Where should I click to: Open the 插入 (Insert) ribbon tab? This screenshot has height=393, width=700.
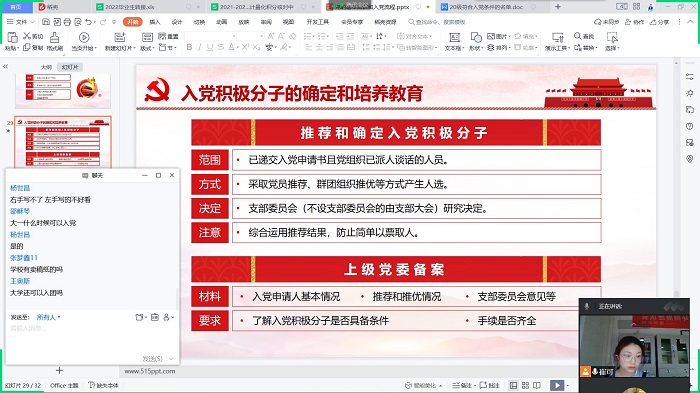point(154,21)
